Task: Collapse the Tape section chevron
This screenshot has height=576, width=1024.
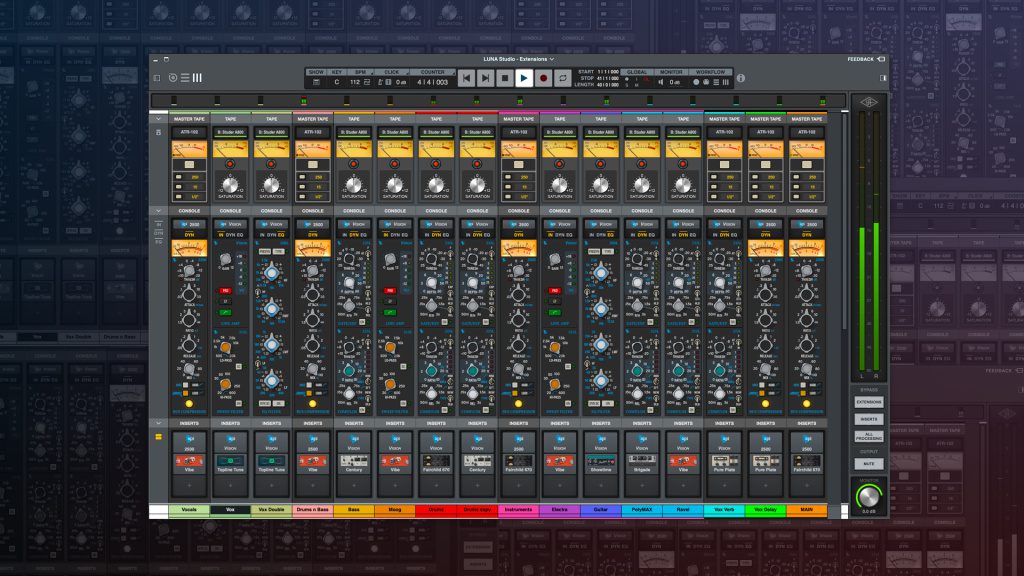Action: click(x=158, y=119)
